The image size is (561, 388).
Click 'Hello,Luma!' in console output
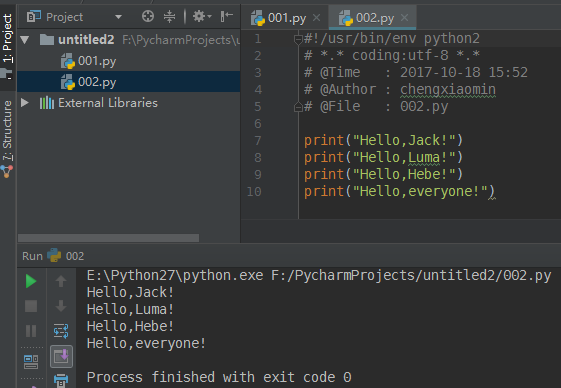click(x=131, y=310)
